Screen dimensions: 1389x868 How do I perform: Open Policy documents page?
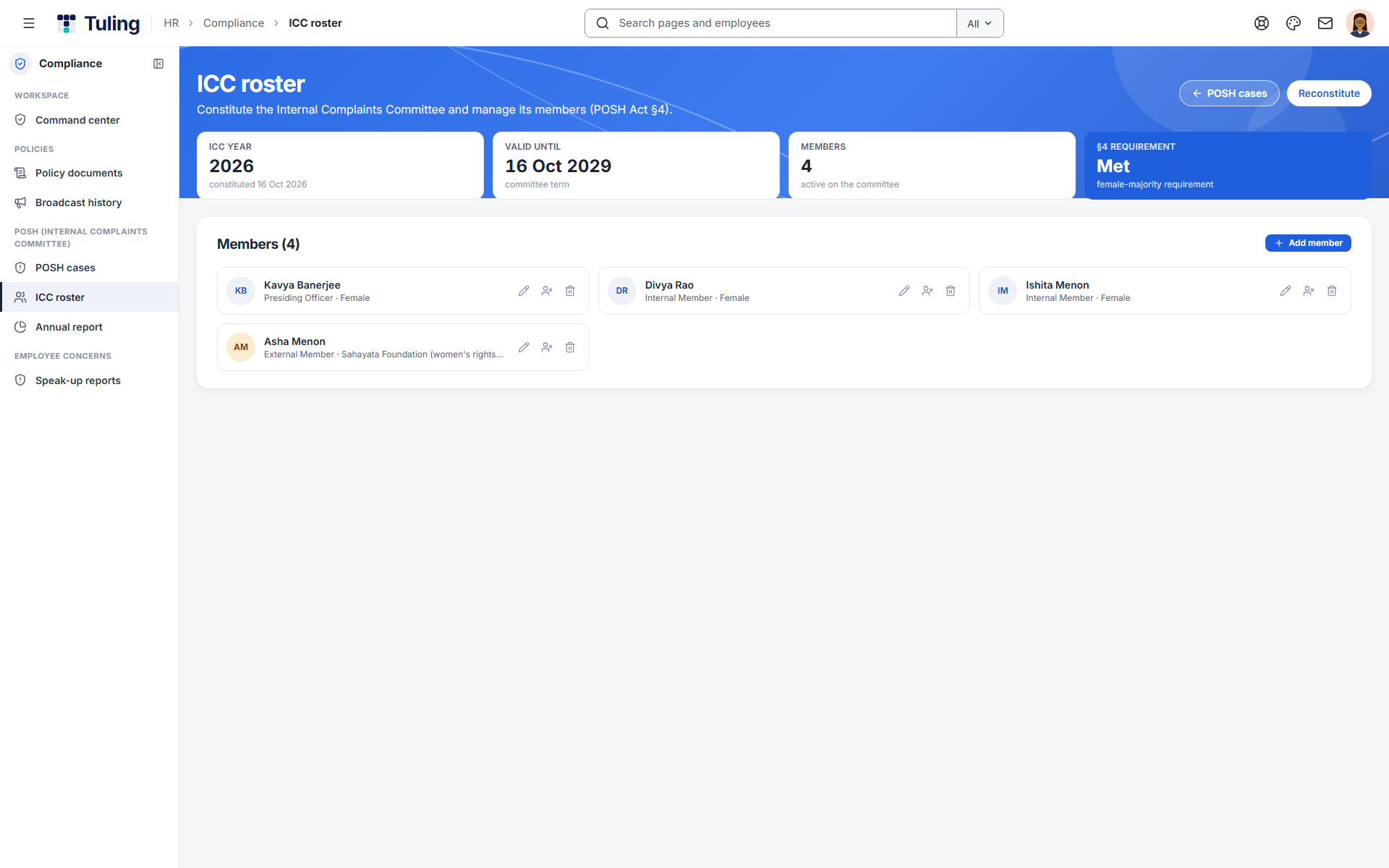(90, 173)
